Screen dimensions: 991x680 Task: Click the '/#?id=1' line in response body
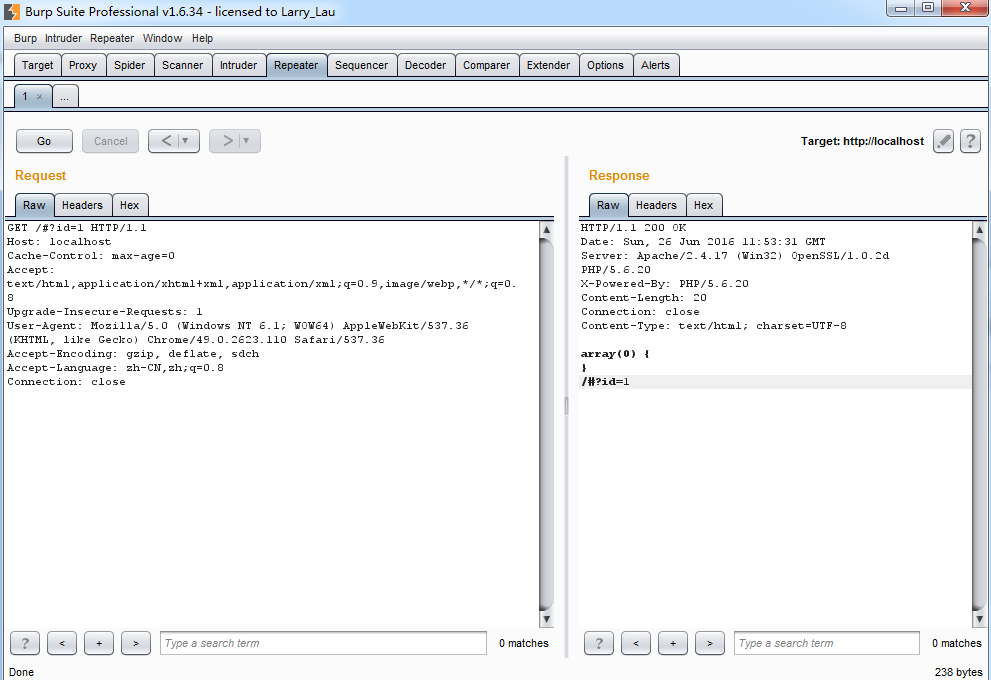(605, 382)
